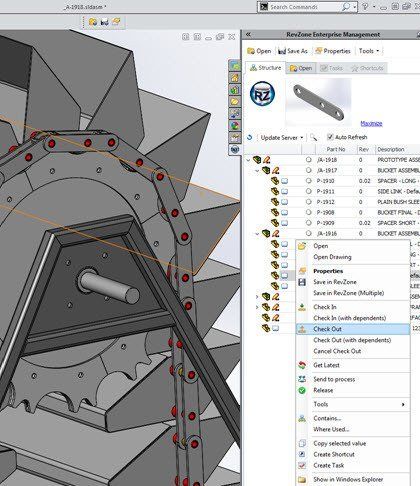Image resolution: width=420 pixels, height=486 pixels.
Task: Click the RevZone RZ logo icon
Action: click(x=262, y=93)
